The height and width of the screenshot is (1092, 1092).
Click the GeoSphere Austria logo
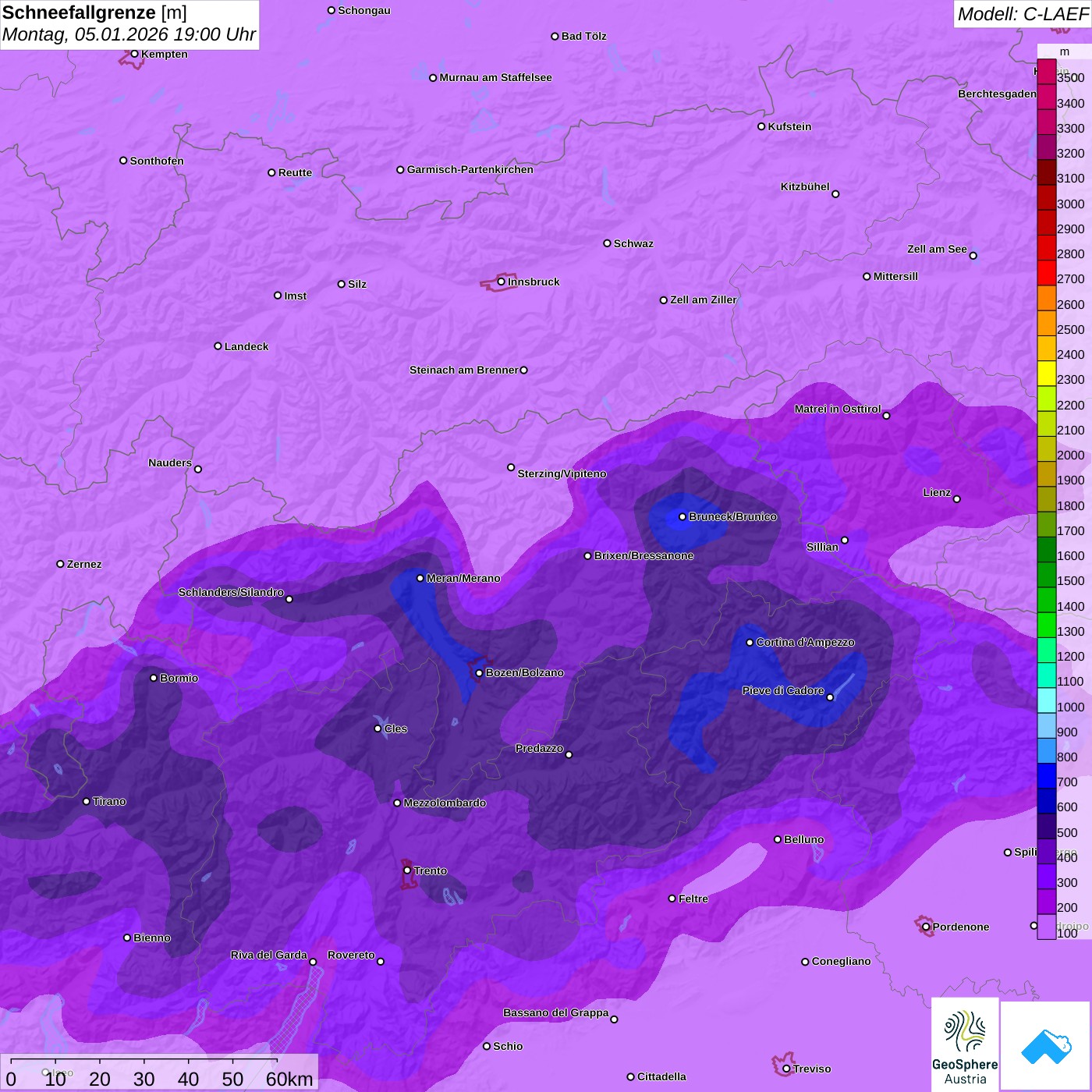965,1044
